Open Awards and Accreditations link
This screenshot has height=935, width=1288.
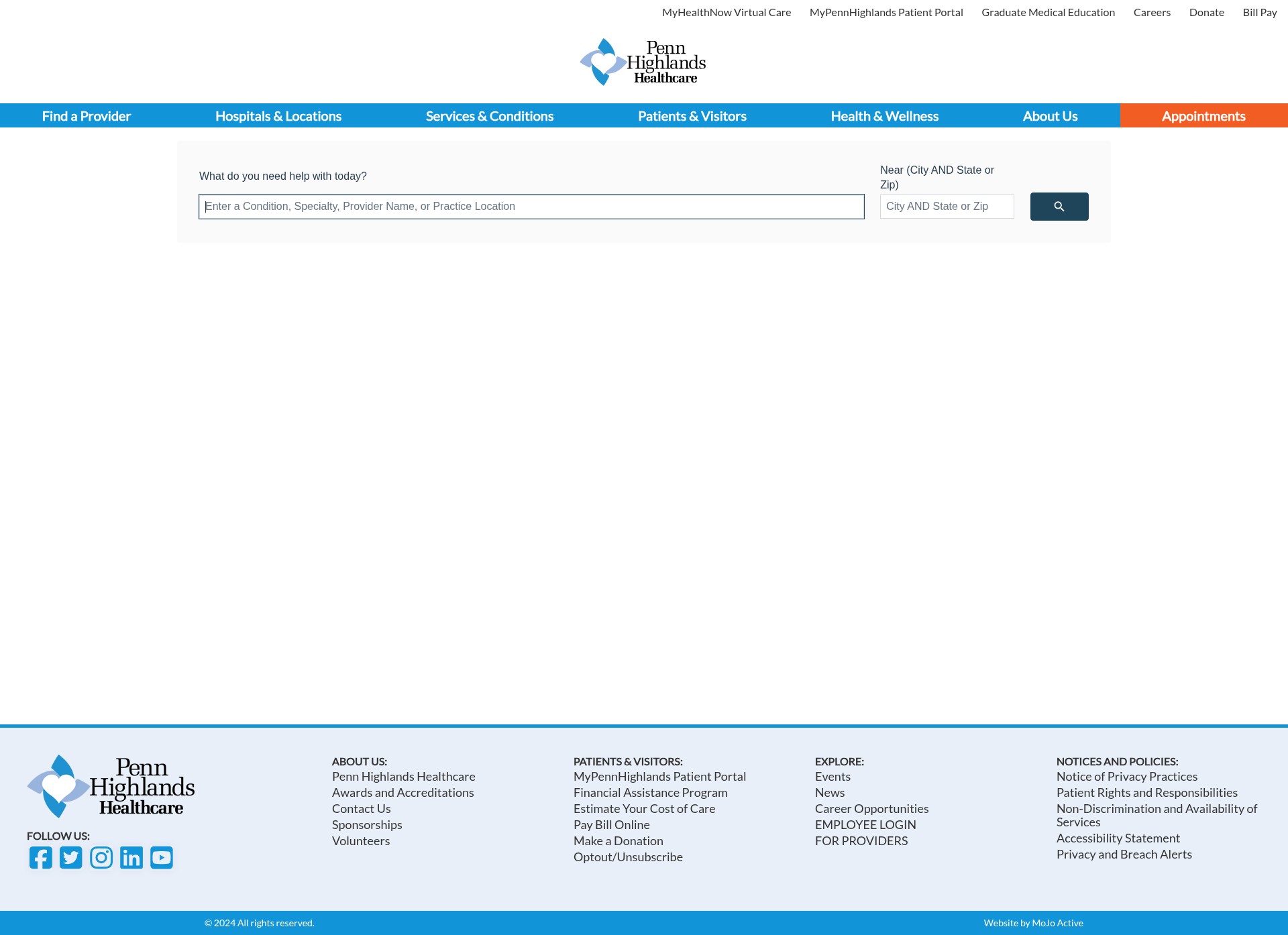pyautogui.click(x=403, y=792)
